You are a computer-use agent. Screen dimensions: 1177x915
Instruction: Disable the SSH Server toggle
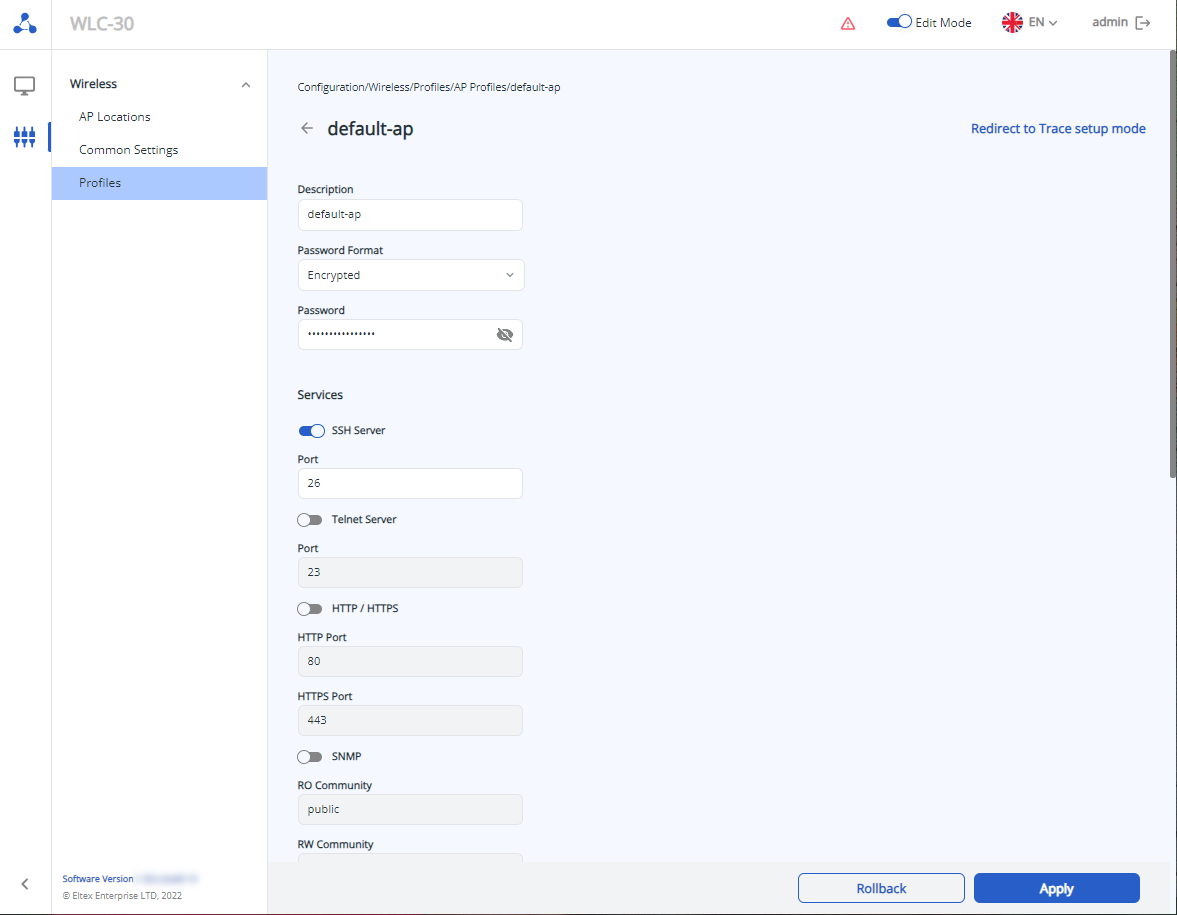pyautogui.click(x=311, y=431)
